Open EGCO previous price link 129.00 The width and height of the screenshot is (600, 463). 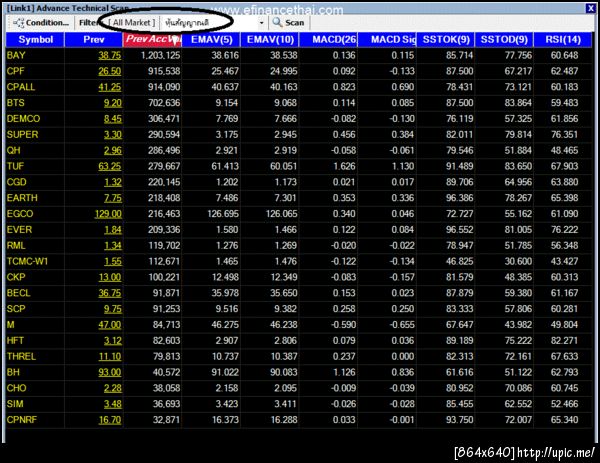[x=108, y=214]
